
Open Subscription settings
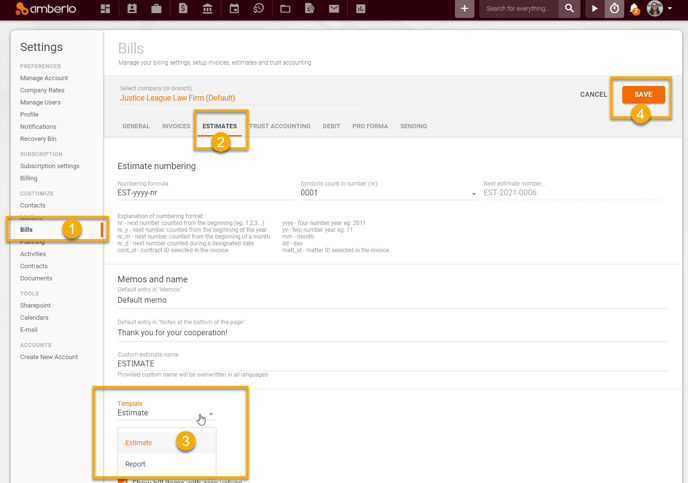pyautogui.click(x=50, y=166)
